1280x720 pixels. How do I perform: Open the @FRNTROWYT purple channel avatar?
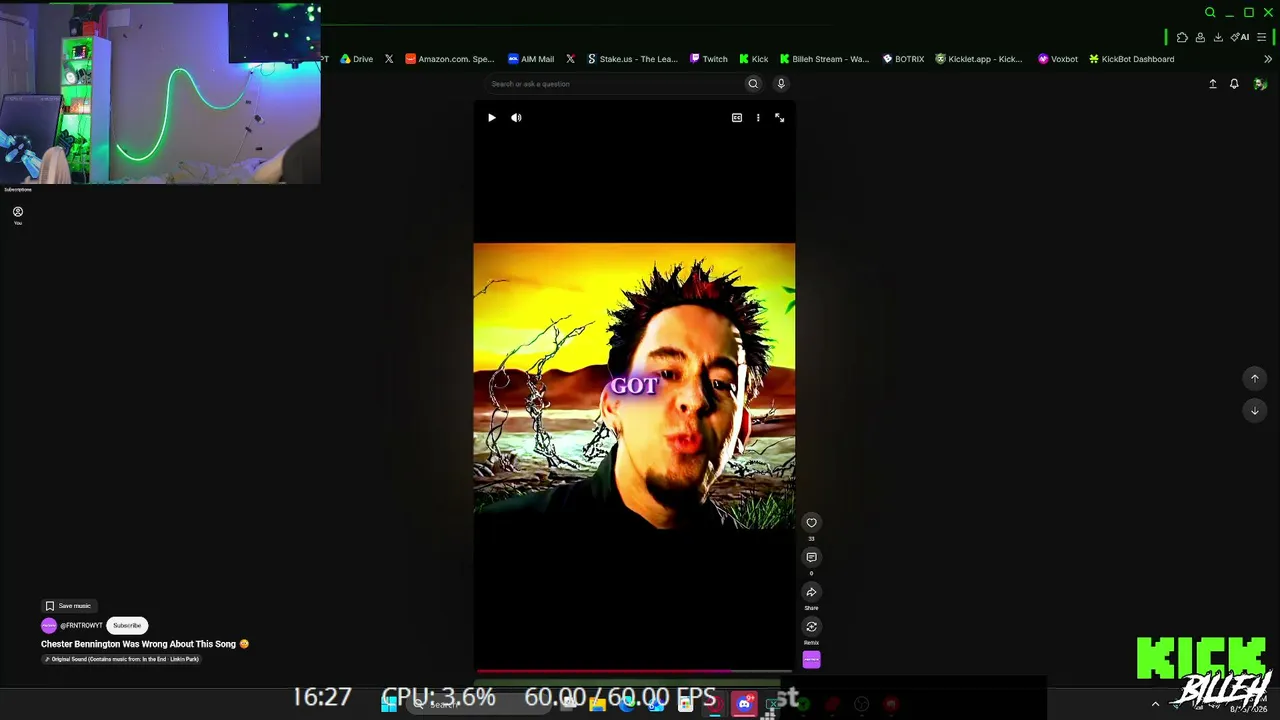pos(49,626)
